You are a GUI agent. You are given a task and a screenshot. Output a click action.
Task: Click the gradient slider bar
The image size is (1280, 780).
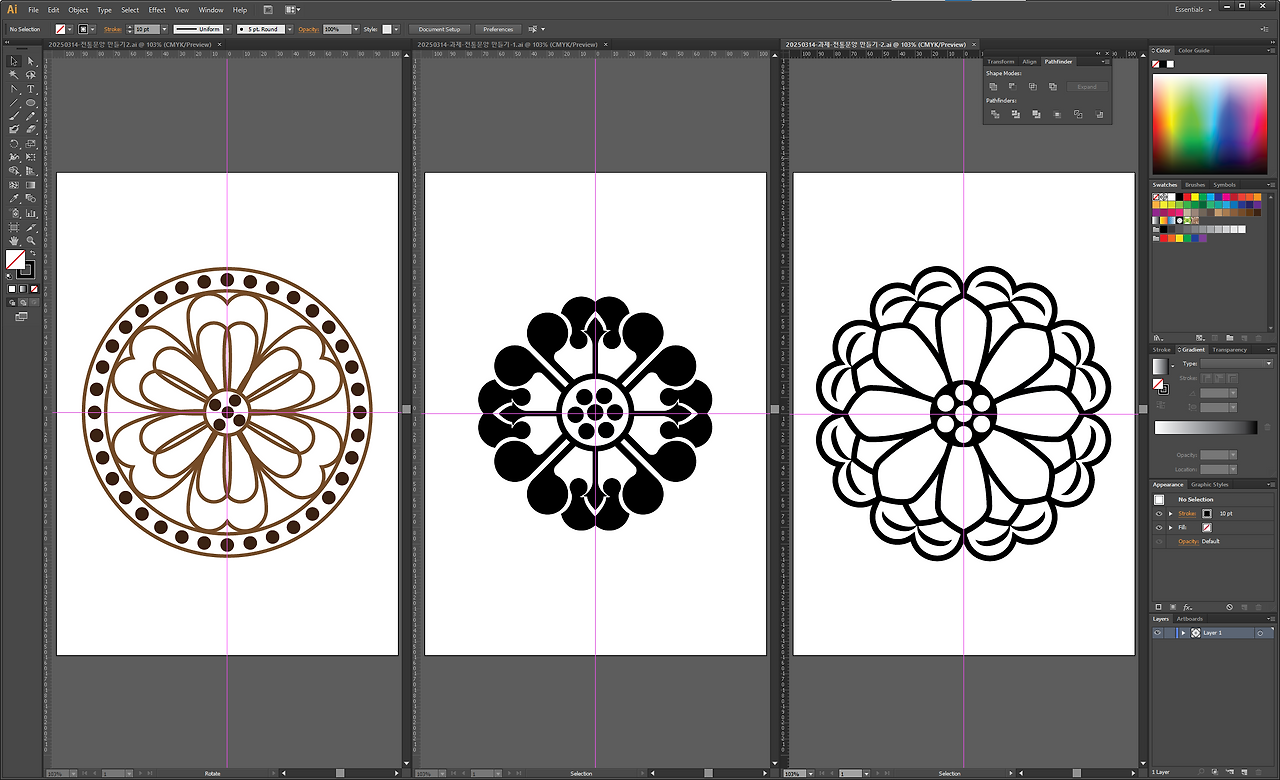click(x=1205, y=428)
